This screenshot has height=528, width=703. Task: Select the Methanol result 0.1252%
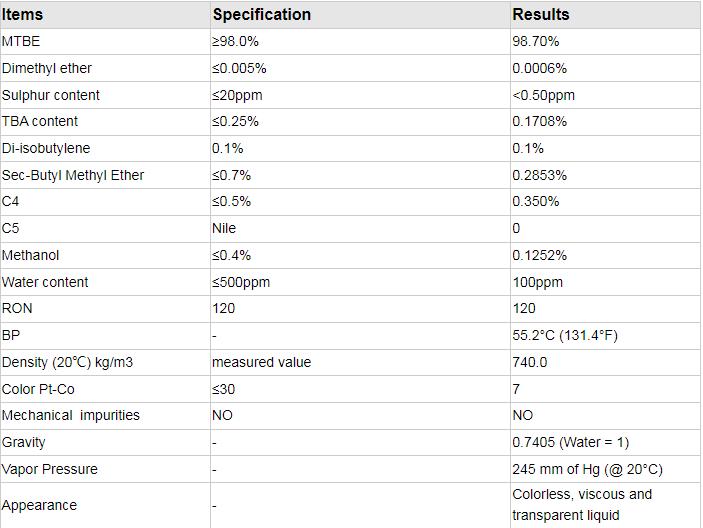pos(540,255)
